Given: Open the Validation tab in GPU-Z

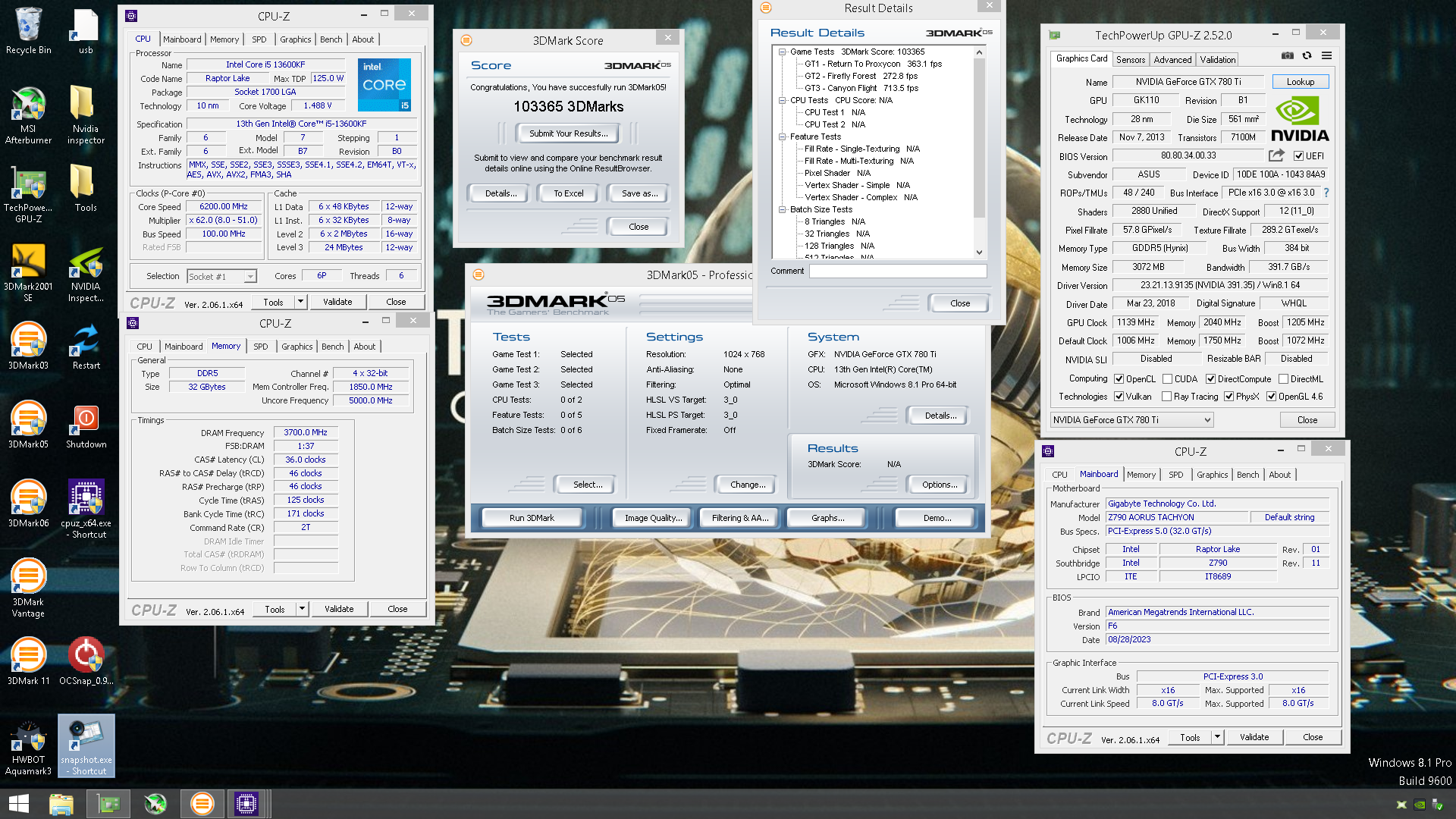Looking at the screenshot, I should pyautogui.click(x=1218, y=60).
